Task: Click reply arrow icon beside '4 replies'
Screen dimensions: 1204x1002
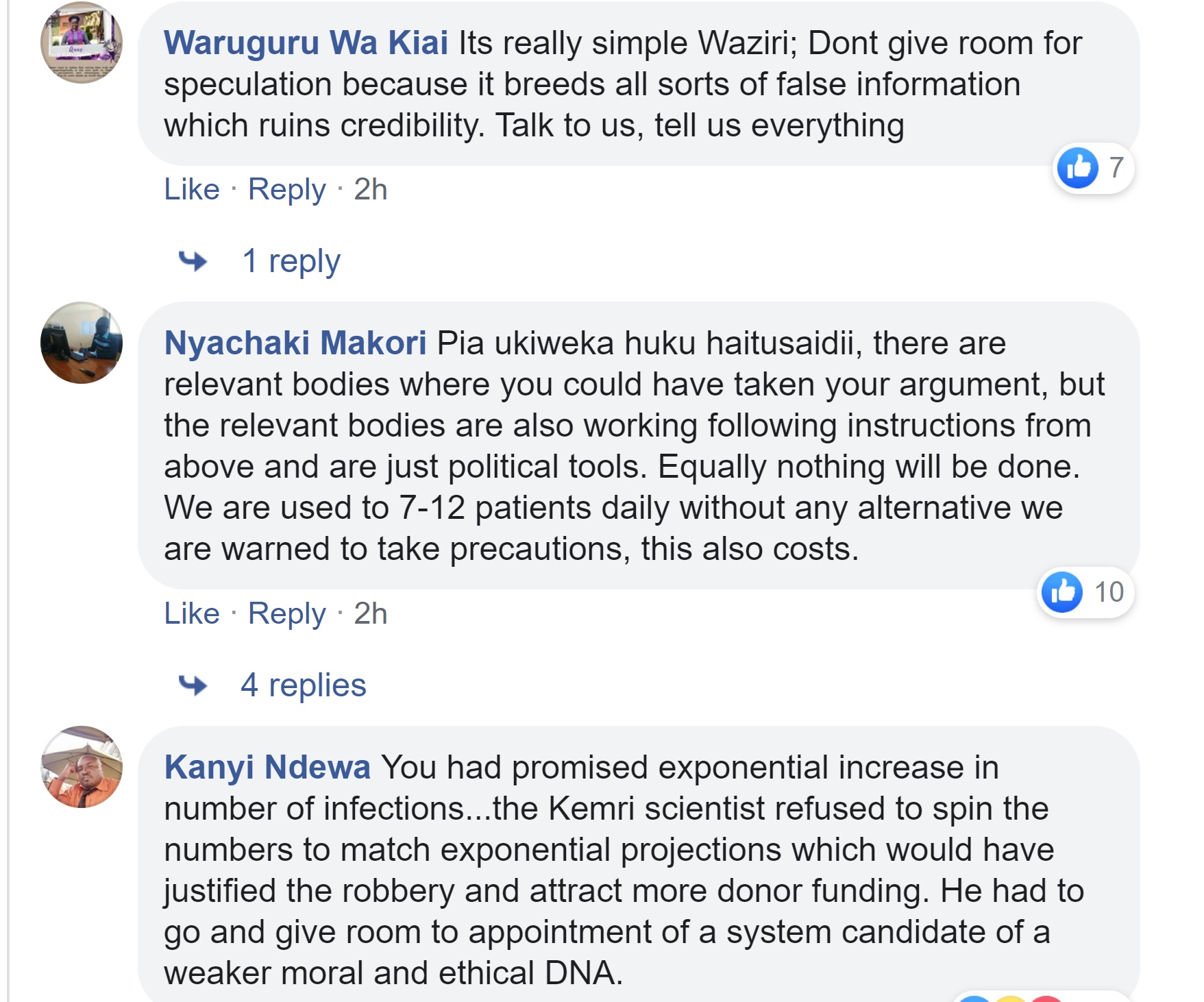Action: 193,685
